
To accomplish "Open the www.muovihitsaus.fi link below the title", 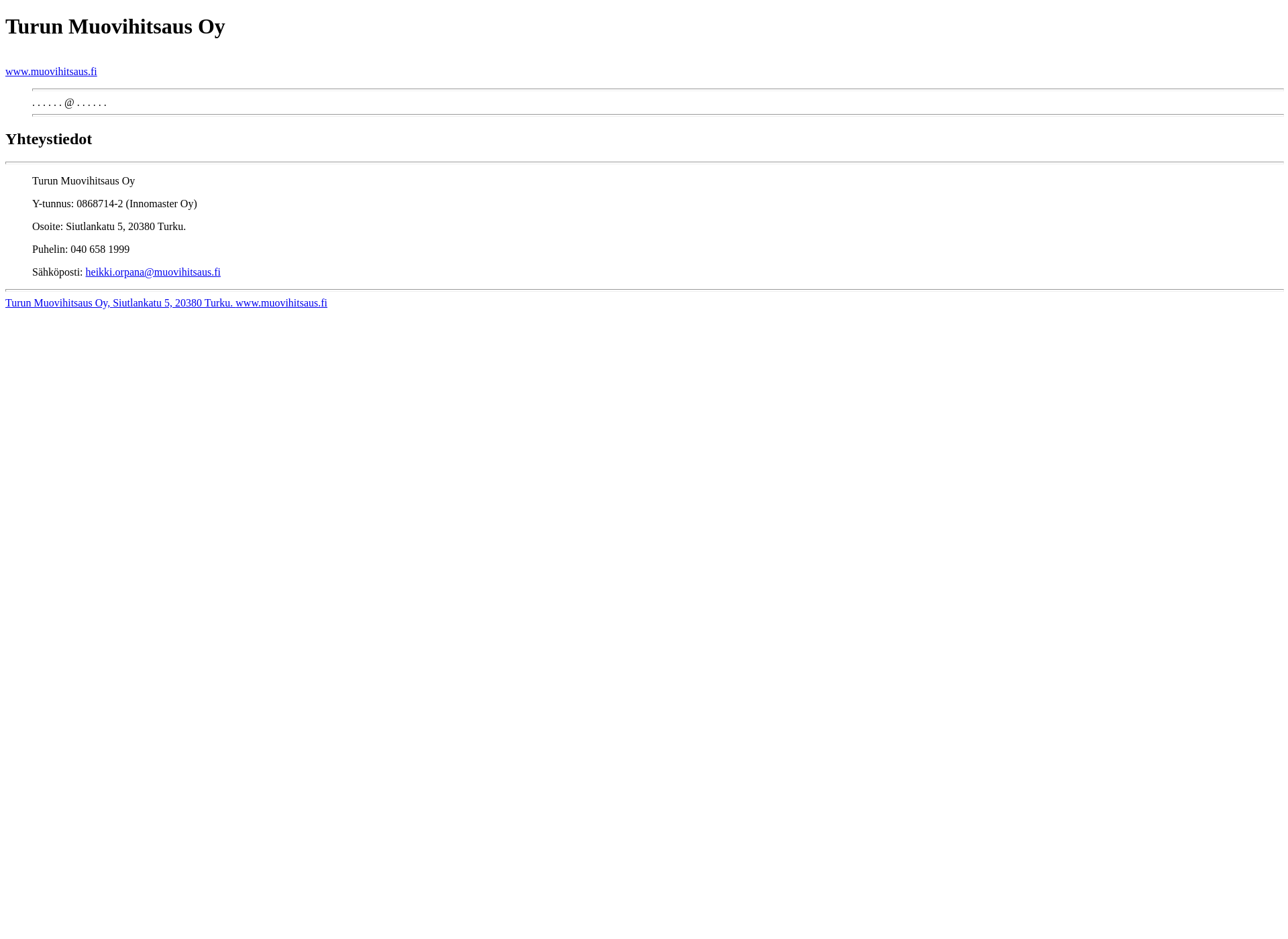I will point(51,72).
